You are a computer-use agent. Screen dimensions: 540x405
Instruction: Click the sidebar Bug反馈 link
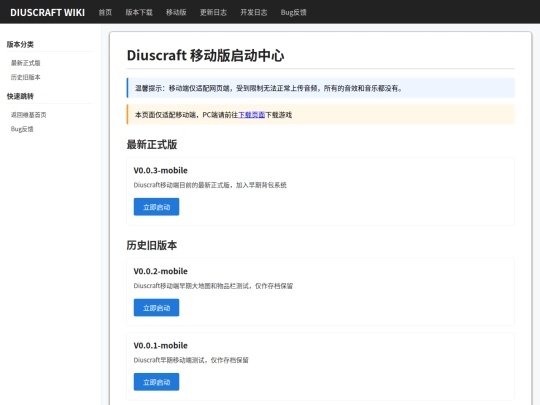tap(22, 129)
